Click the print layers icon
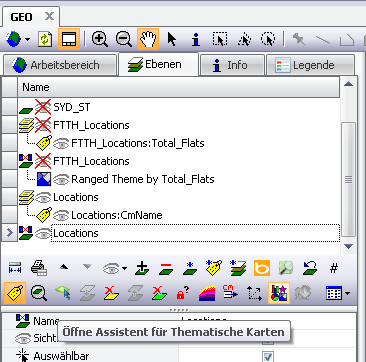Viewport: 366px width, 362px height. 39,268
